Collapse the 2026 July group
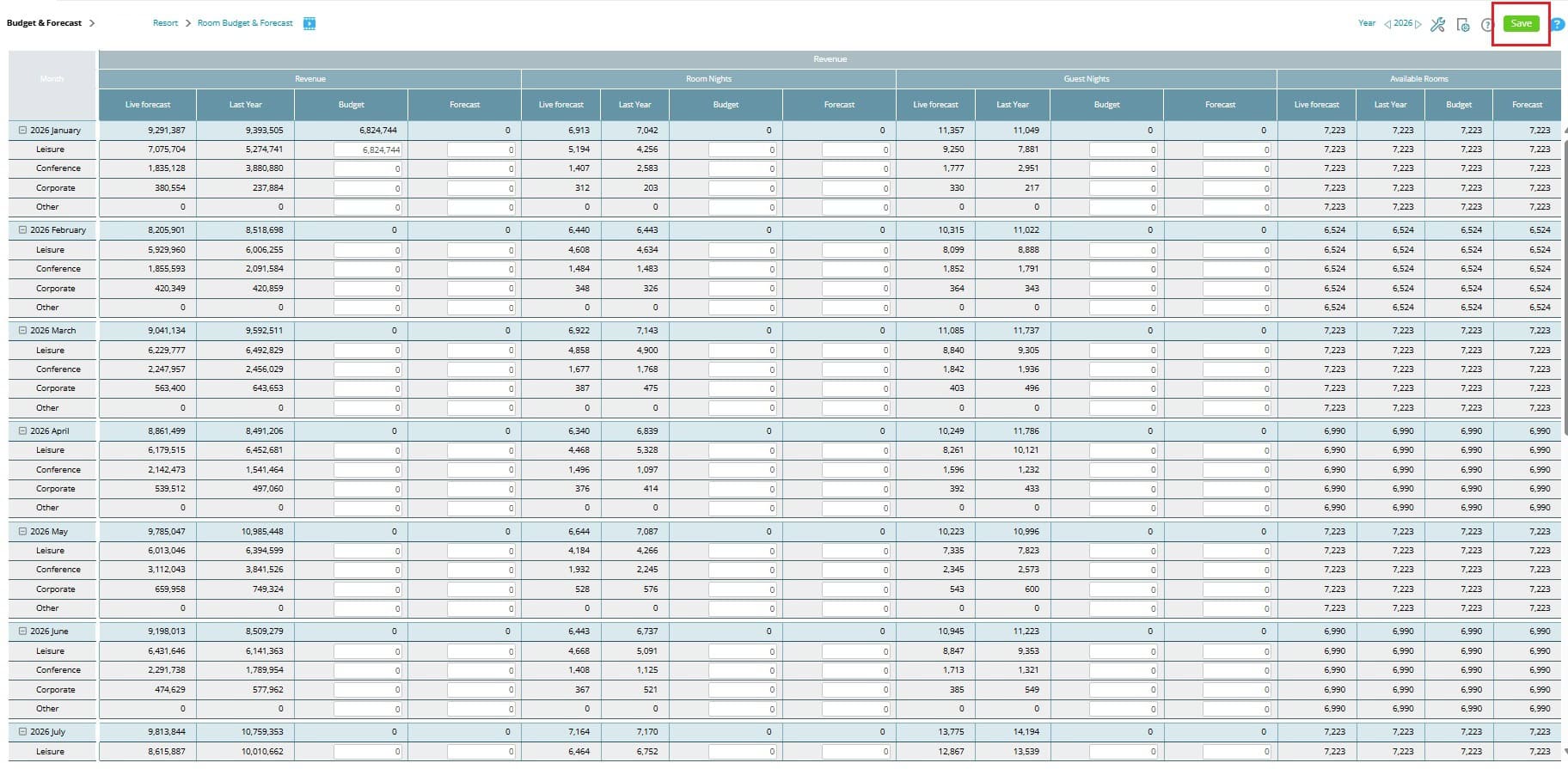The height and width of the screenshot is (769, 1568). point(23,731)
